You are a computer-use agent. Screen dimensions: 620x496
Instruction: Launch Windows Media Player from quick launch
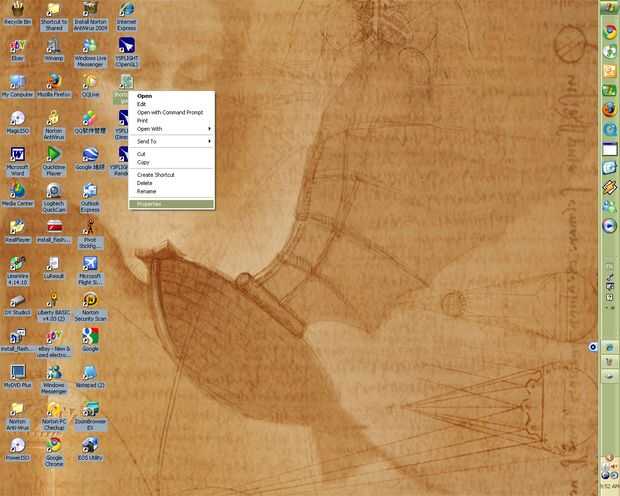pyautogui.click(x=609, y=225)
